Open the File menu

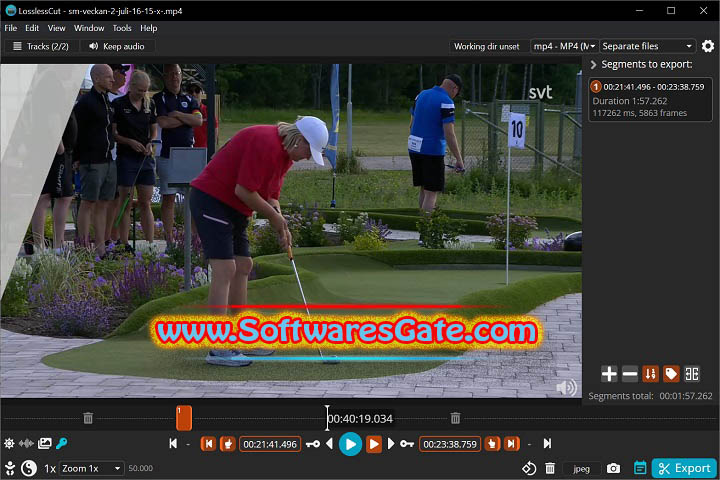click(x=11, y=28)
